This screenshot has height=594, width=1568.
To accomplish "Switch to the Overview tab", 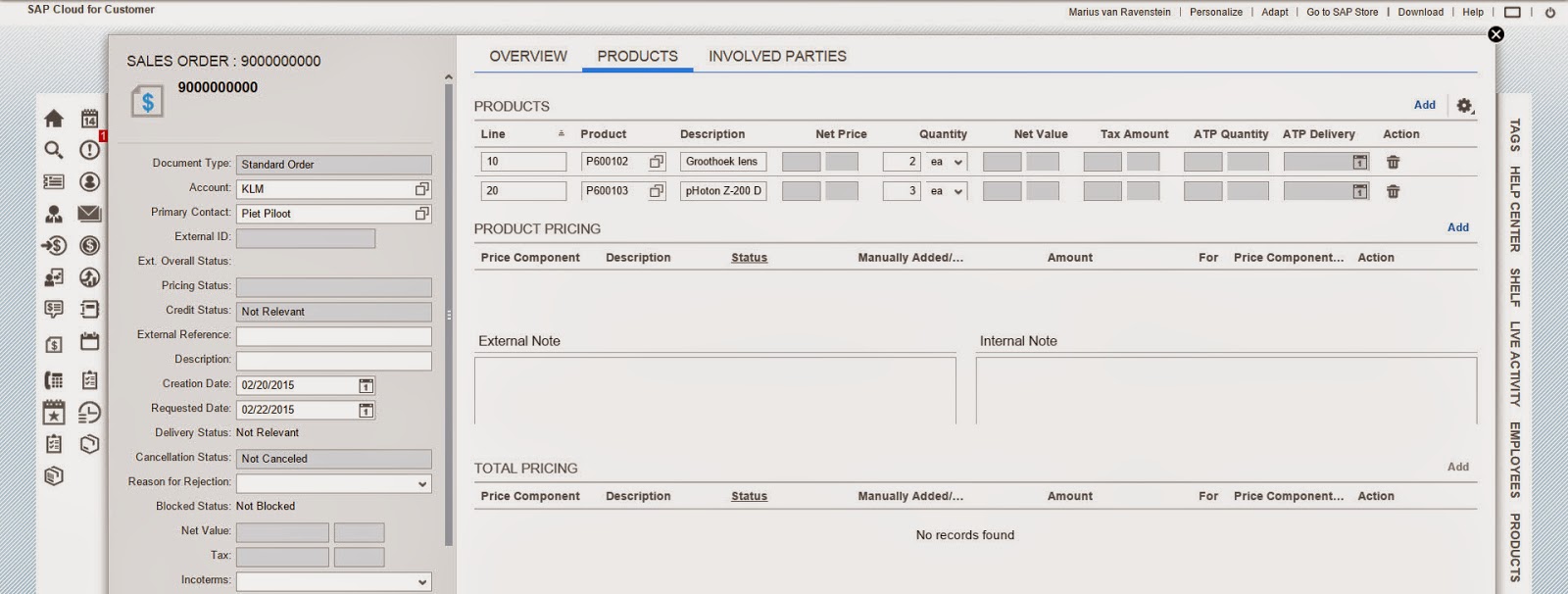I will 528,56.
